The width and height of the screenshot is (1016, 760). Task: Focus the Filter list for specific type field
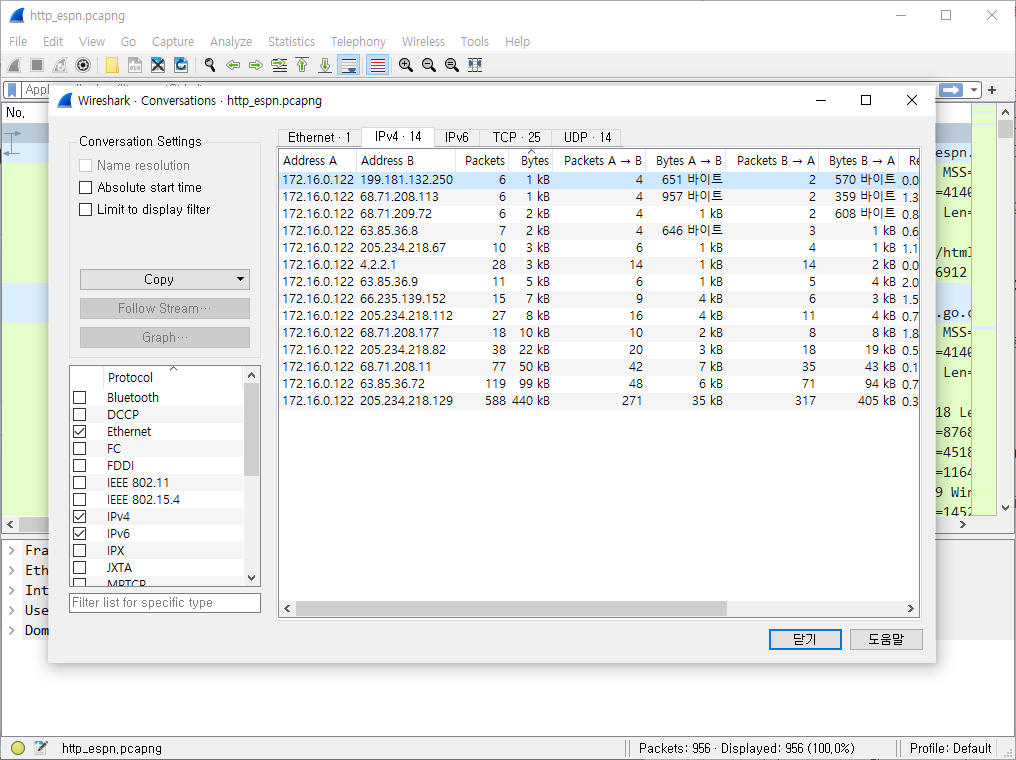click(165, 603)
